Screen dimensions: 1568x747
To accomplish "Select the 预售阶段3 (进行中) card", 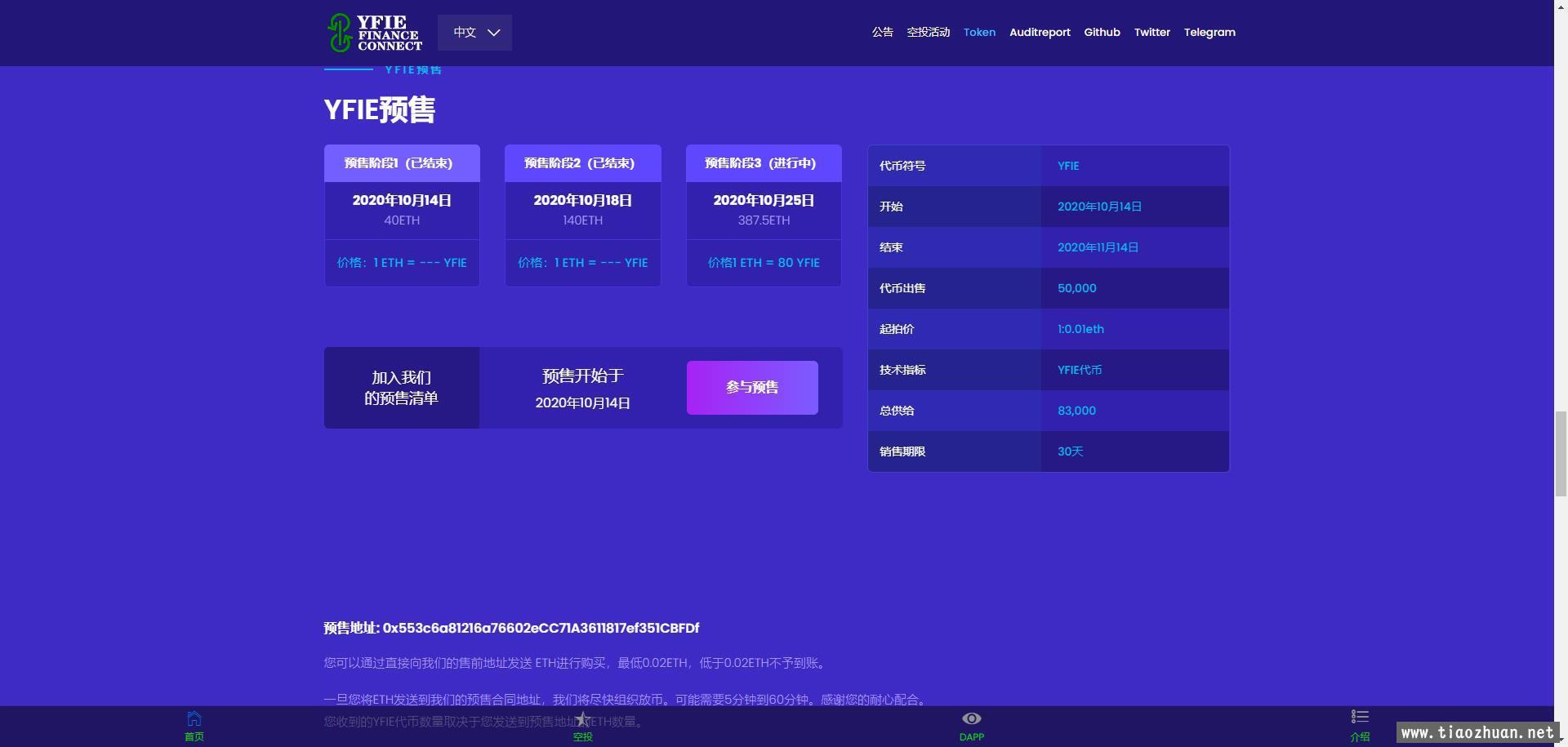I will pos(764,216).
